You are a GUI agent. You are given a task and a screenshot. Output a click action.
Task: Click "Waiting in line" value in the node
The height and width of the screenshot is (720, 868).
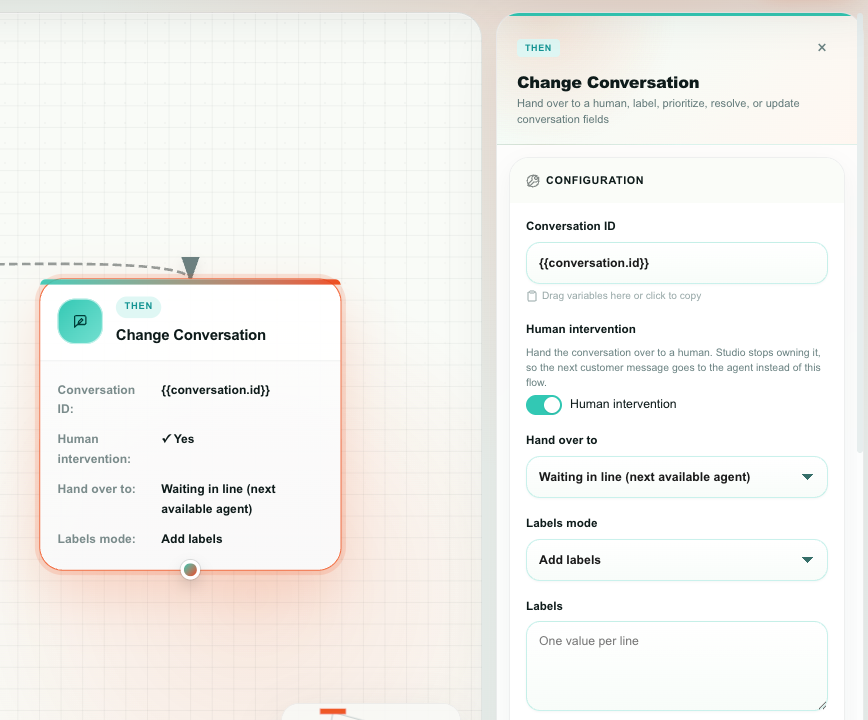click(x=218, y=499)
